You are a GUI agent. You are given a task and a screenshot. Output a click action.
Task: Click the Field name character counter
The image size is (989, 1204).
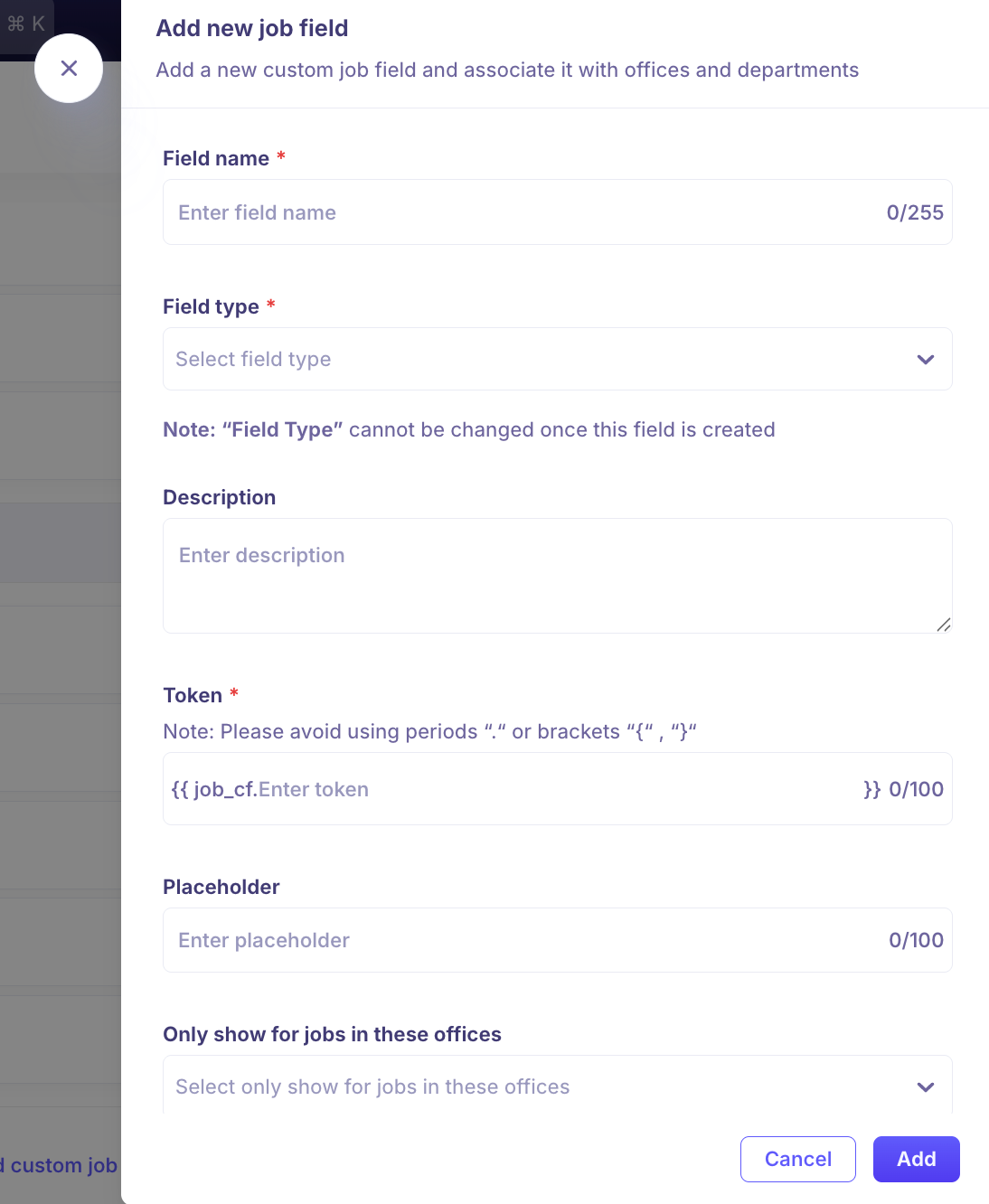pyautogui.click(x=915, y=212)
